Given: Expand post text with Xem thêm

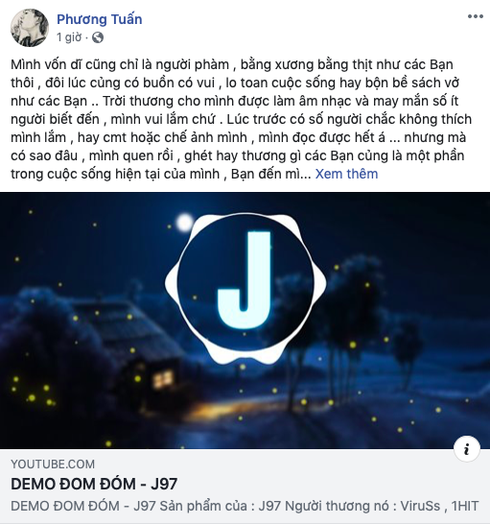Looking at the screenshot, I should click(x=347, y=174).
